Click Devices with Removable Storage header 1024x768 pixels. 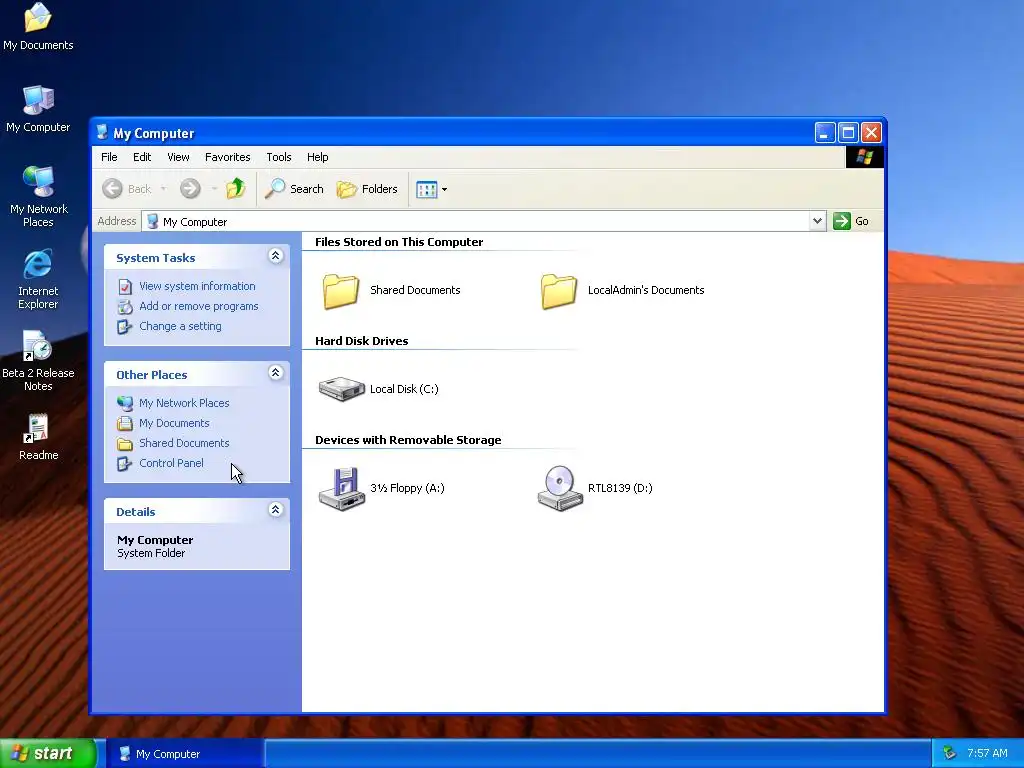408,440
